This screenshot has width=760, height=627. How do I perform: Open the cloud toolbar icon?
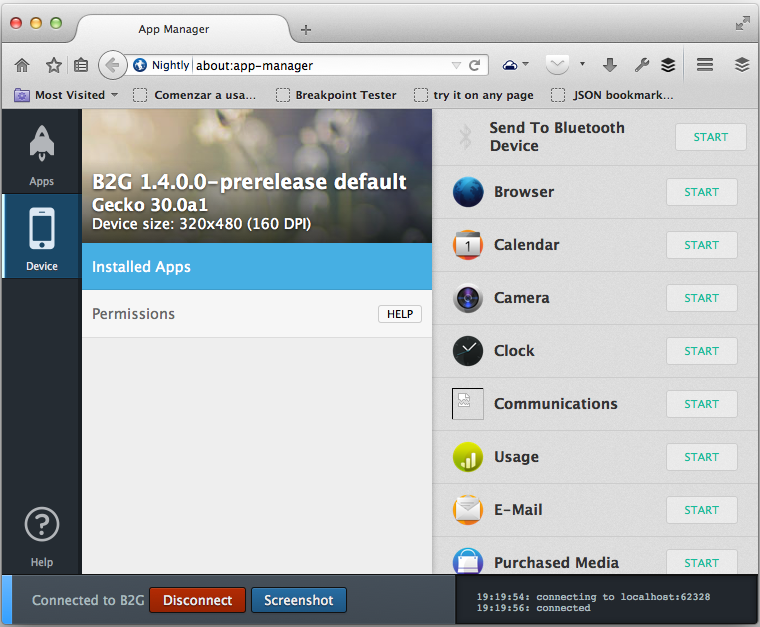(x=509, y=65)
